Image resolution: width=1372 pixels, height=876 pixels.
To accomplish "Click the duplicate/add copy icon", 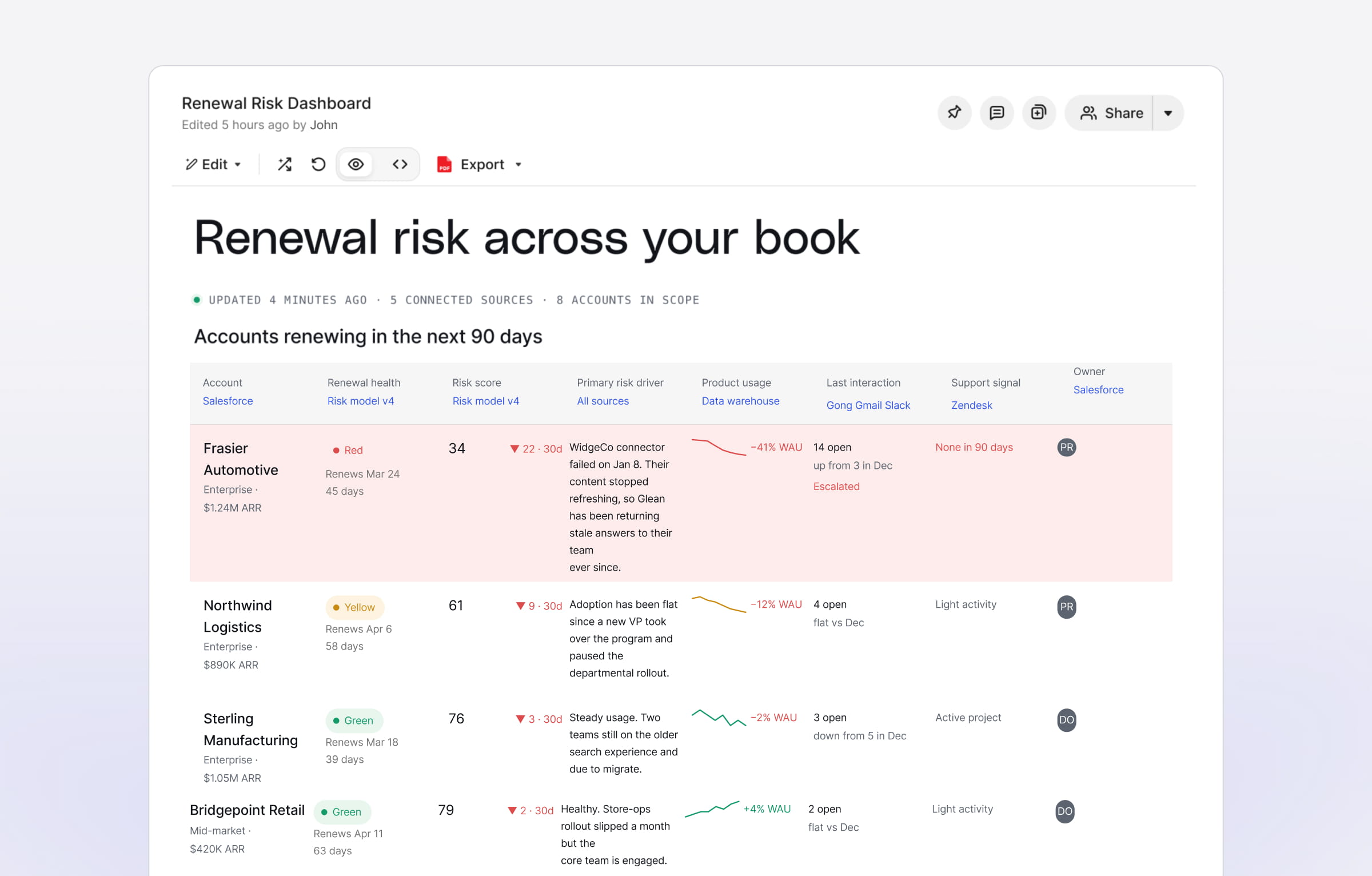I will [x=1039, y=113].
